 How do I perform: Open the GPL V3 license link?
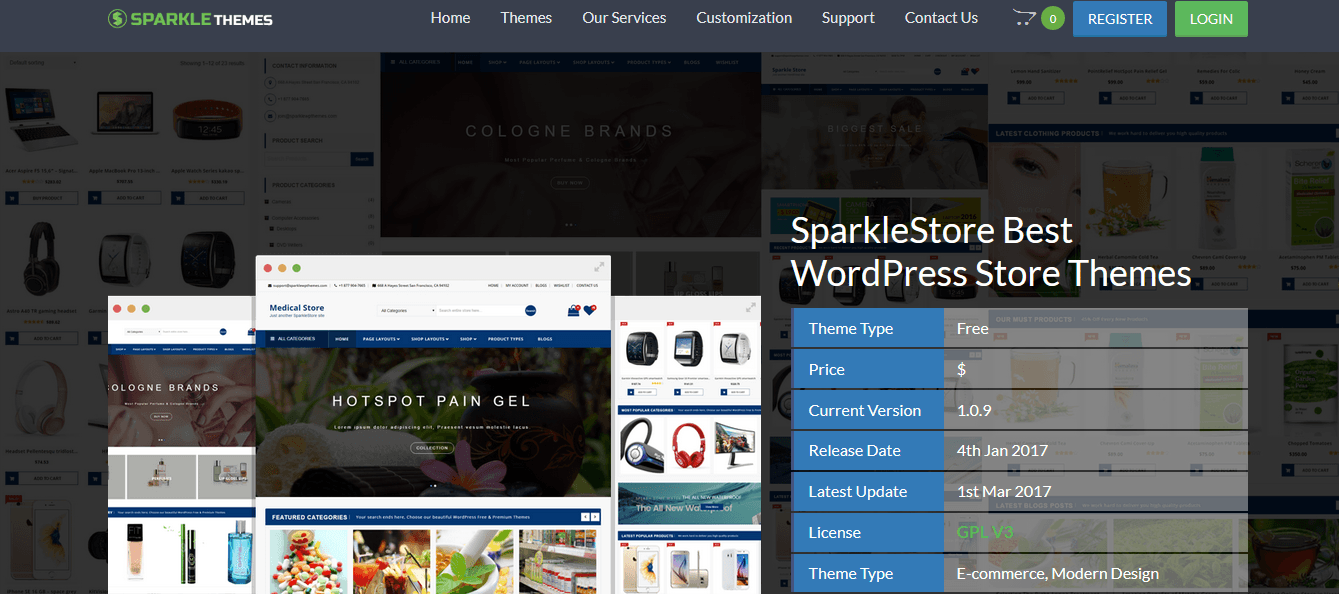tap(985, 532)
